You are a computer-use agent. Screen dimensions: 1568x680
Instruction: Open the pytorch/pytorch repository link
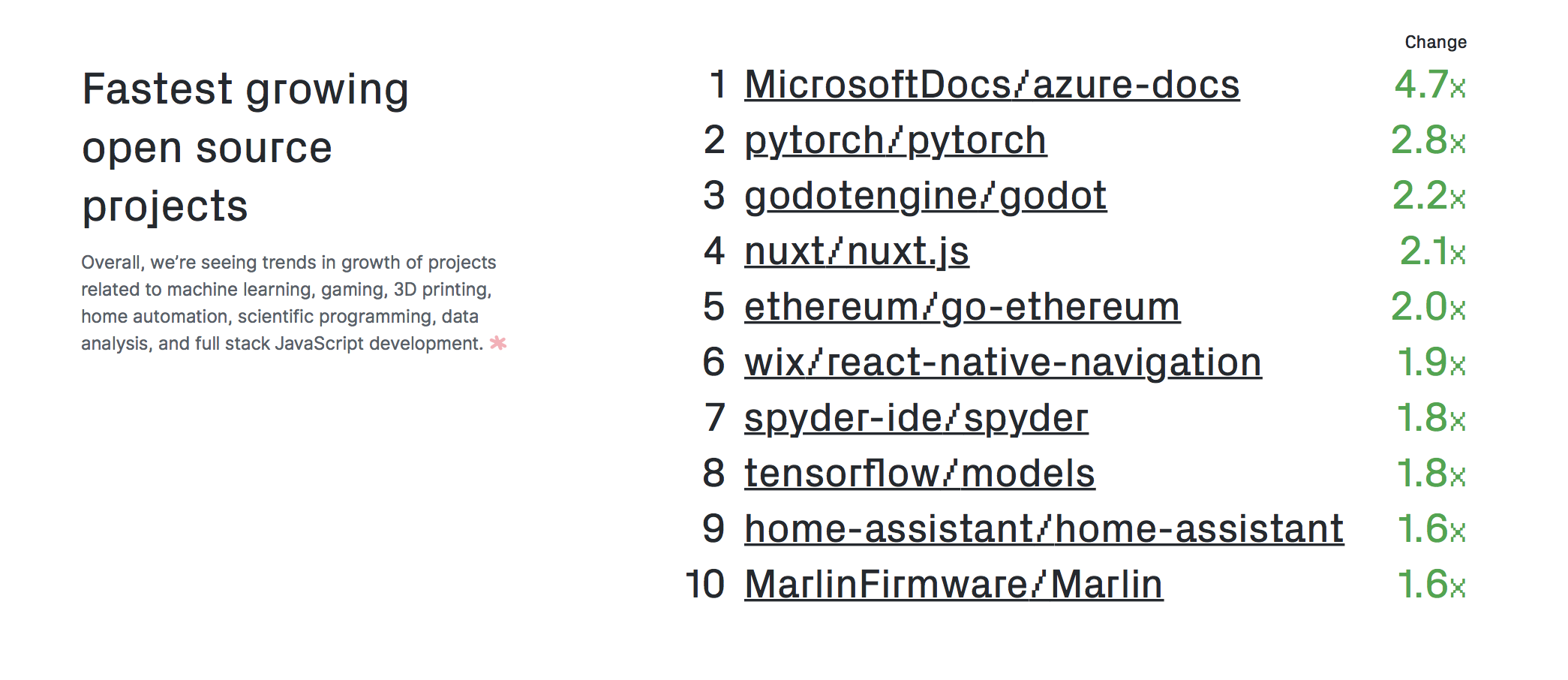pos(895,140)
